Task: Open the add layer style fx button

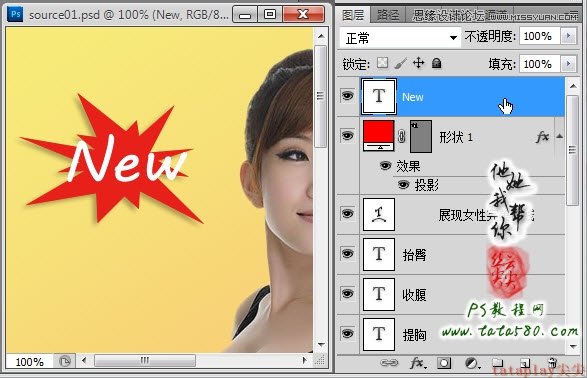Action: pyautogui.click(x=418, y=363)
